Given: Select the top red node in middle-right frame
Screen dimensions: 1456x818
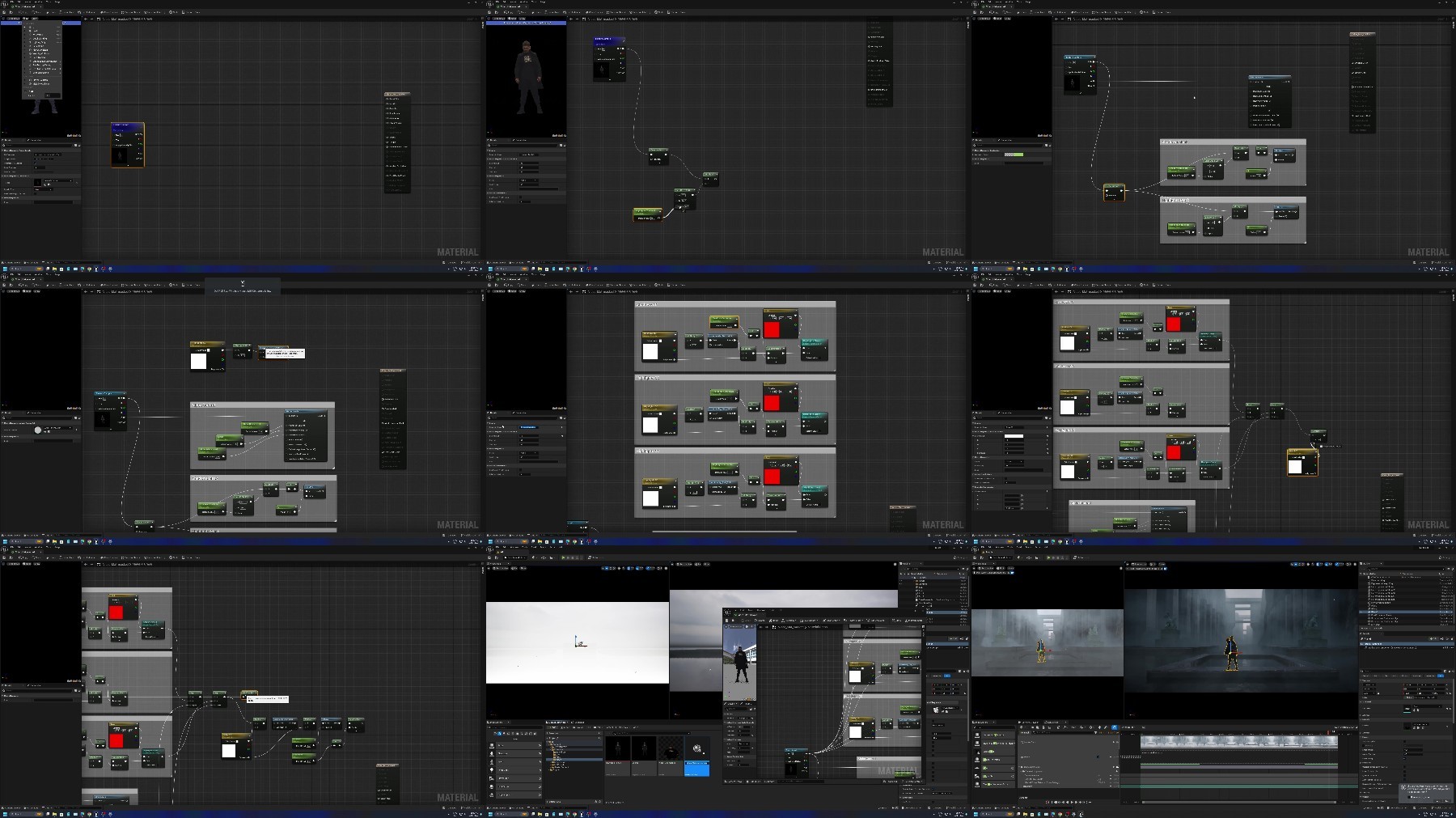Looking at the screenshot, I should click(1180, 320).
